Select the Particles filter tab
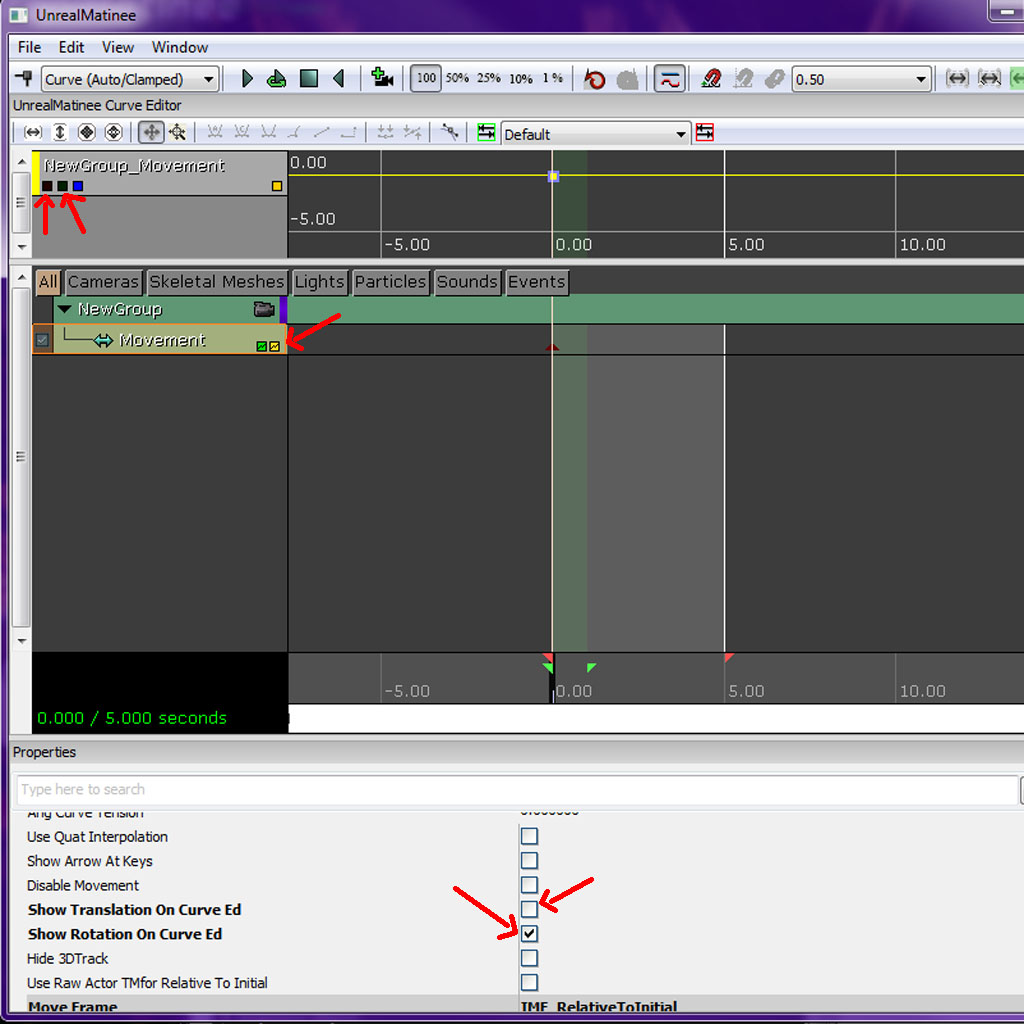Image resolution: width=1024 pixels, height=1024 pixels. [391, 282]
